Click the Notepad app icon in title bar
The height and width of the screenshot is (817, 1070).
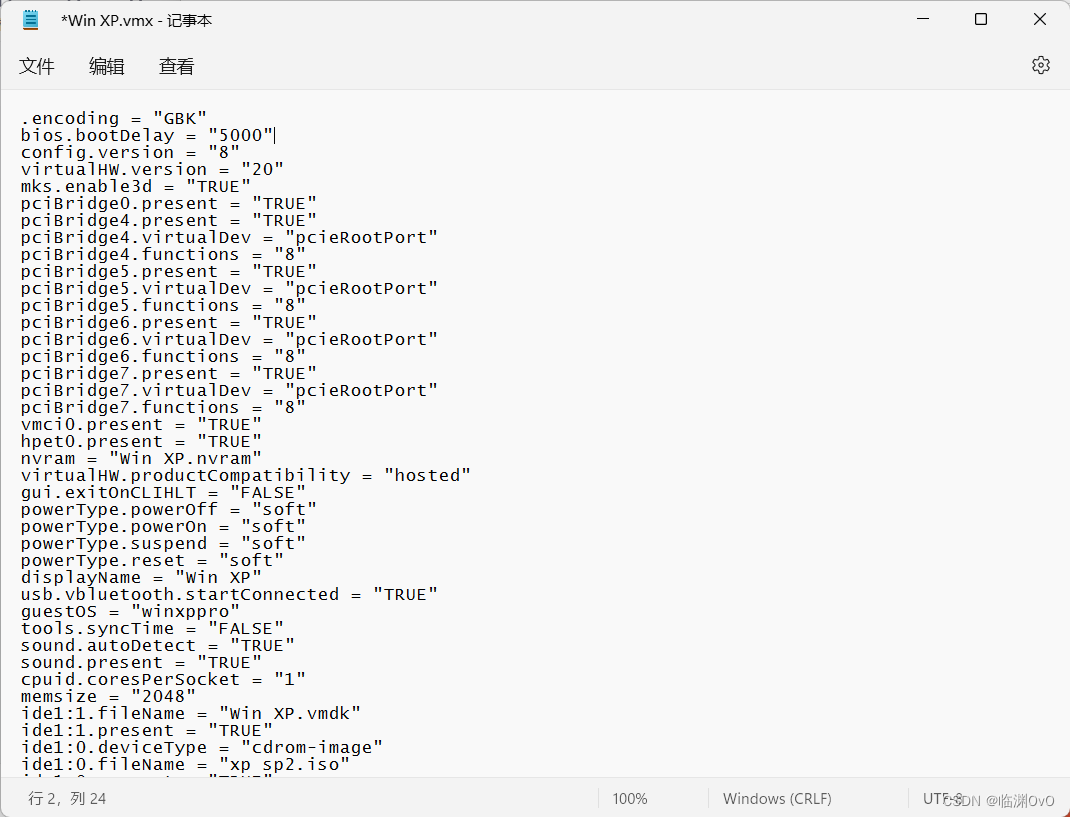click(31, 20)
